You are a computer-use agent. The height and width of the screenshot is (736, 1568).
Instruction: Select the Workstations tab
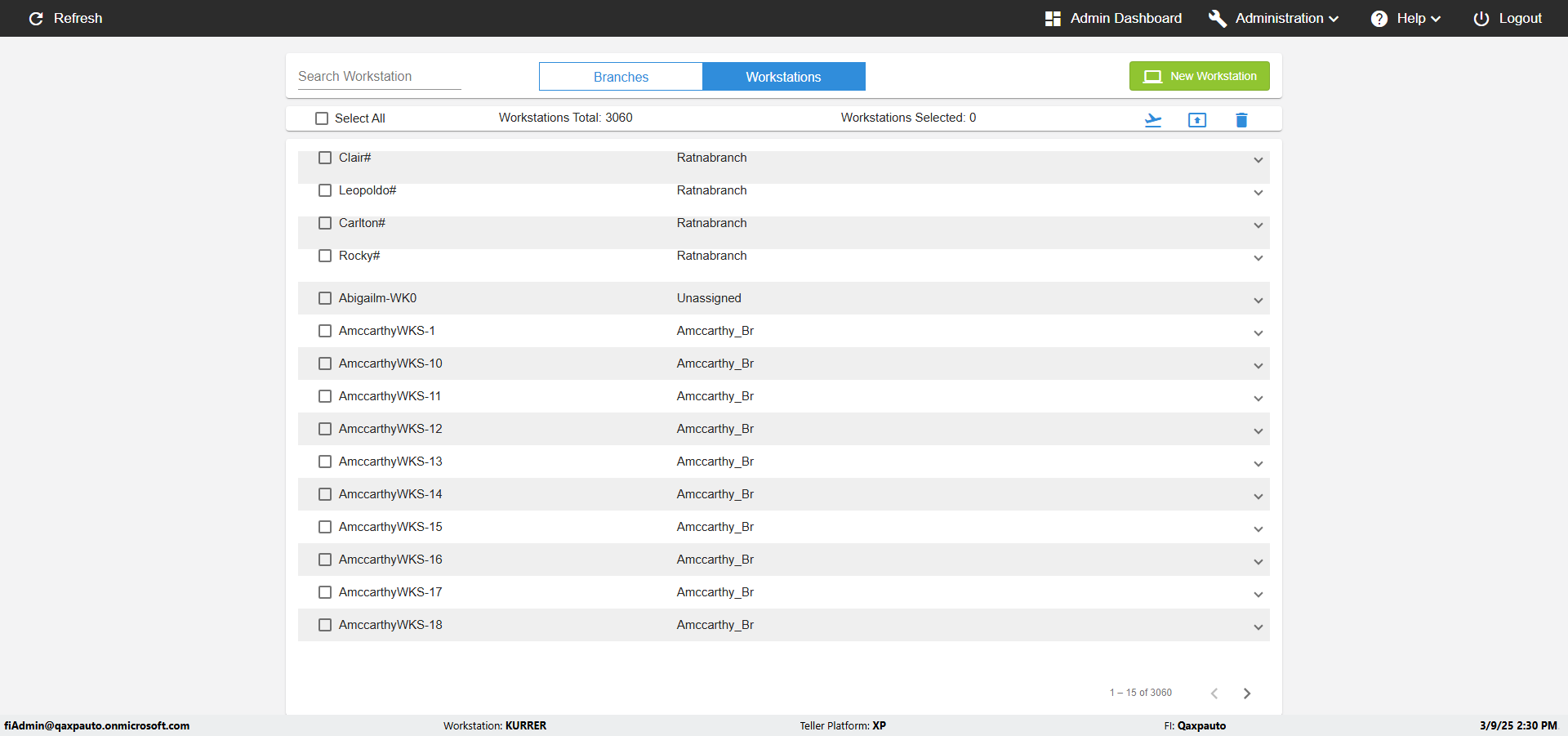[784, 77]
